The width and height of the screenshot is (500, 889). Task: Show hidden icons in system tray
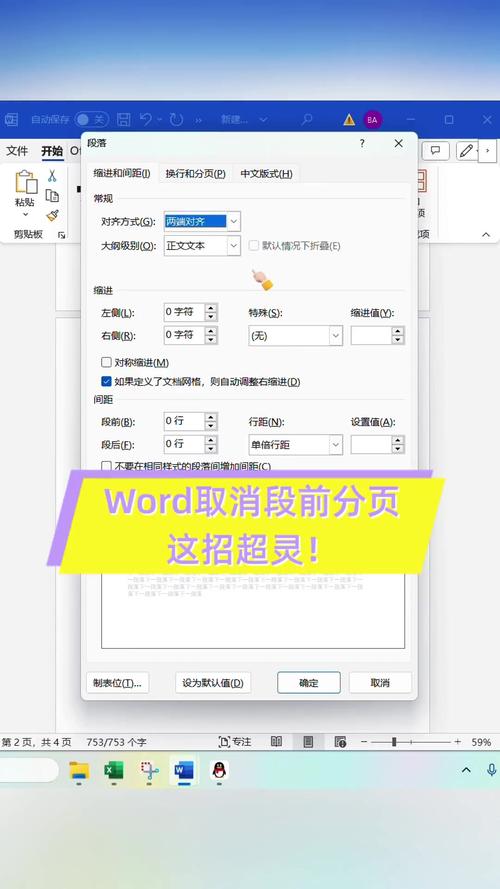[466, 769]
